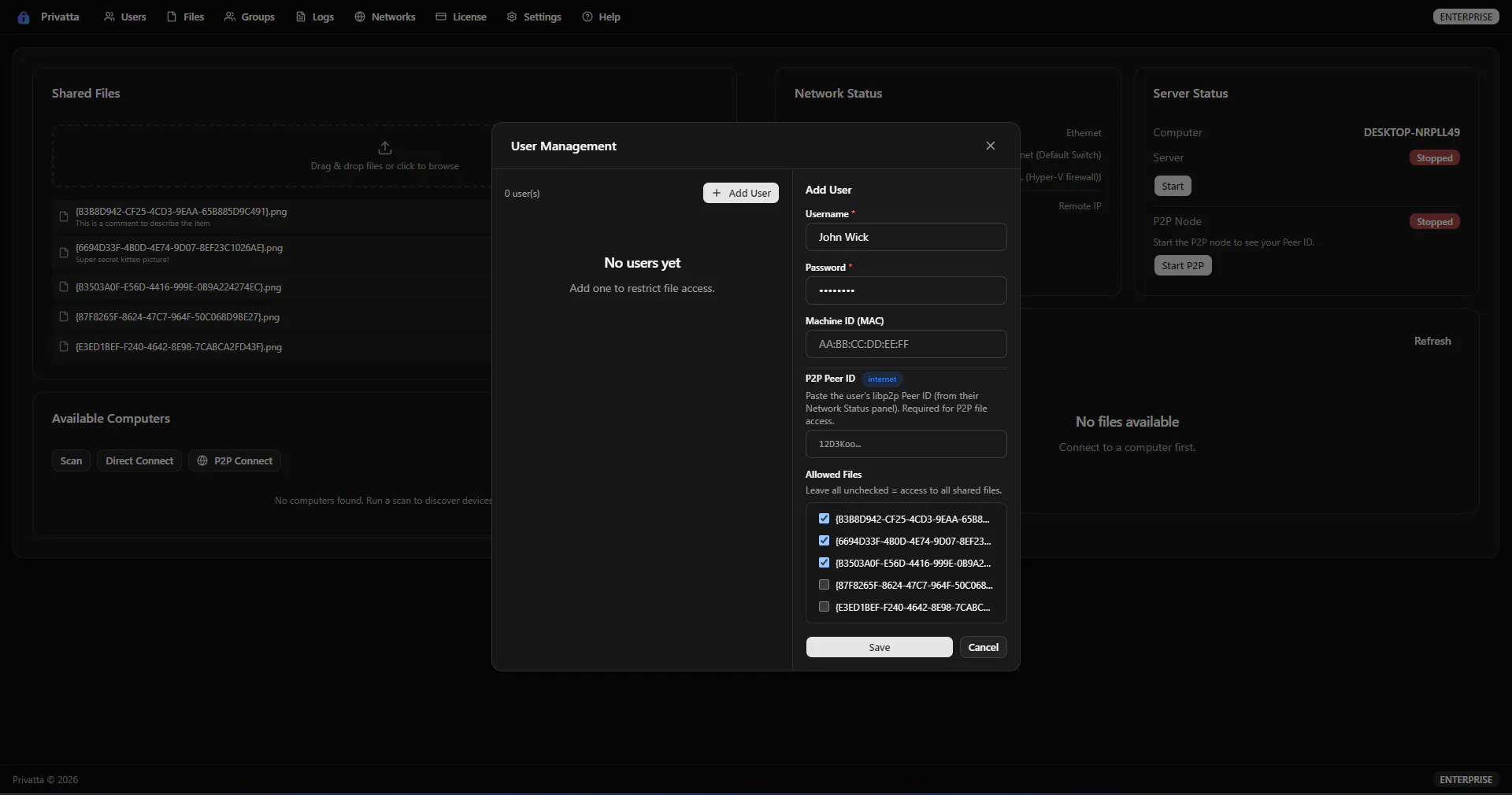Click the ENTERPRISE badge in top bar
This screenshot has height=795, width=1512.
1466,17
